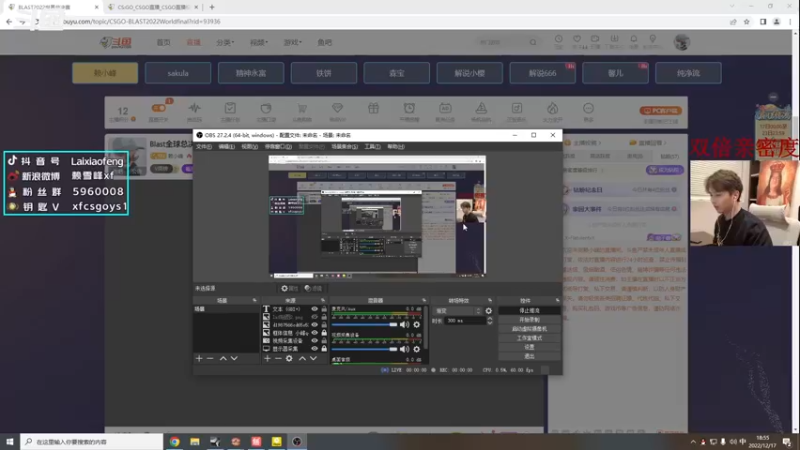Open File Explorer from the Windows taskbar
Image resolution: width=800 pixels, height=450 pixels.
pyautogui.click(x=195, y=442)
